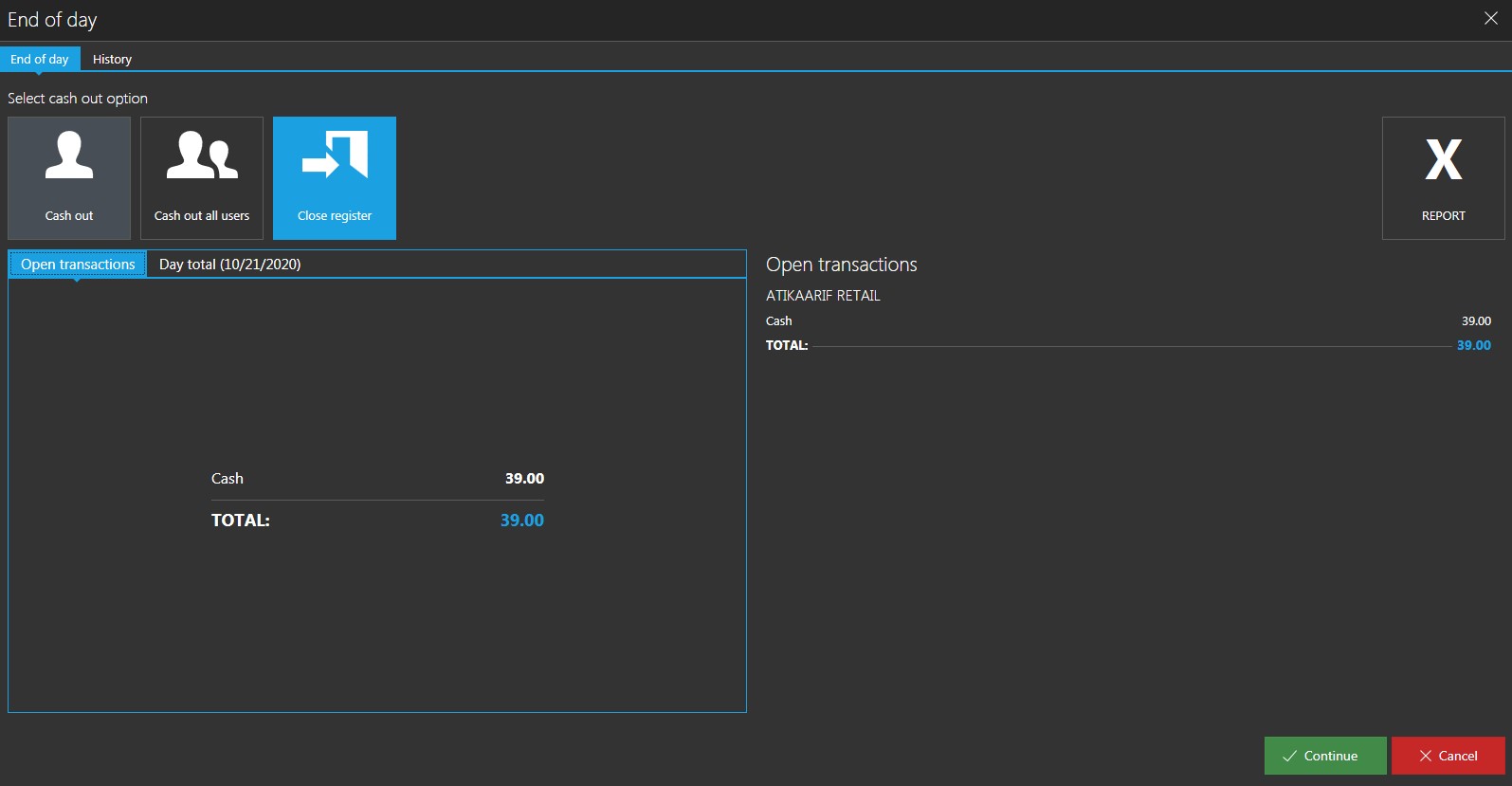Select the Close register option

(335, 178)
